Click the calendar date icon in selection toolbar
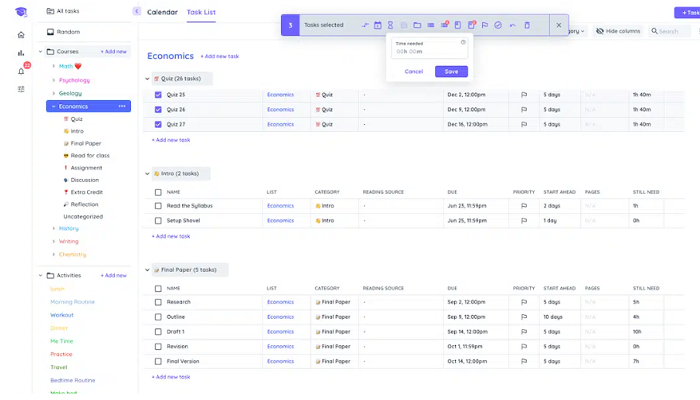700x400 pixels. [378, 25]
